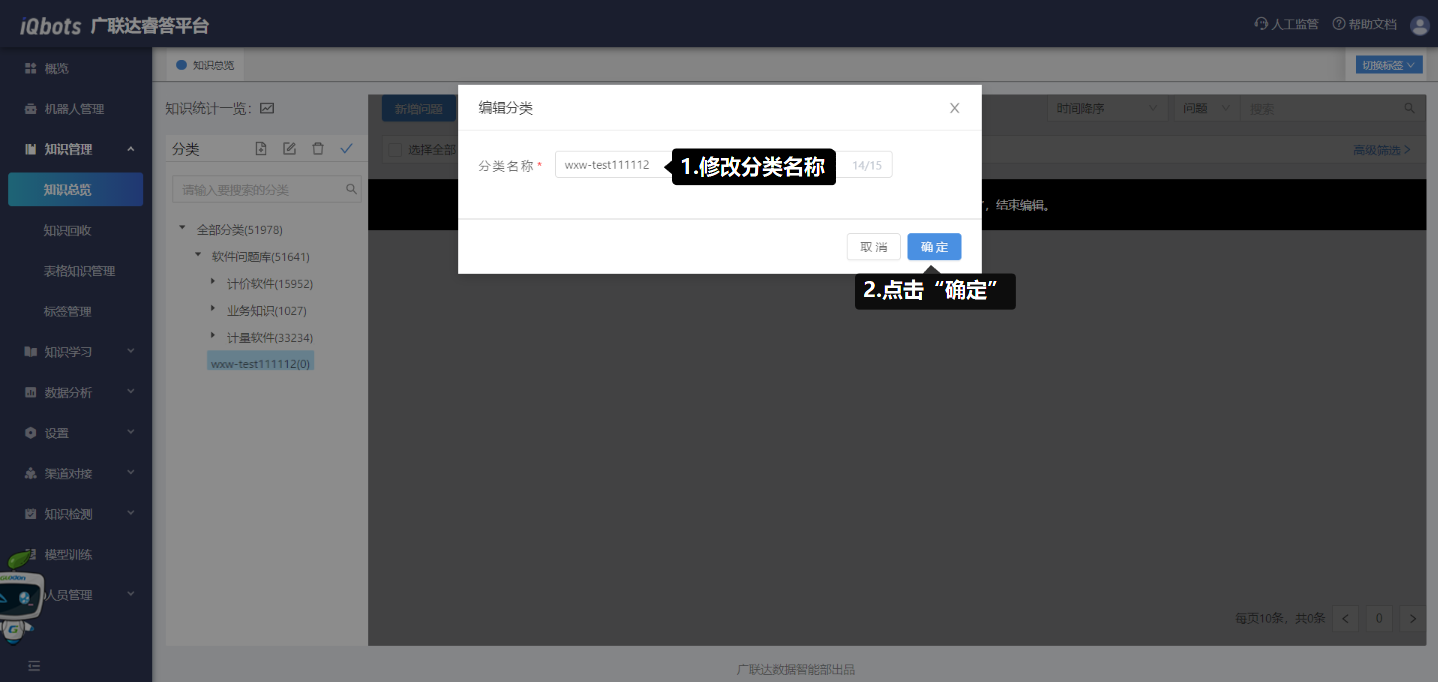Viewport: 1438px width, 682px height.
Task: Click the checkmark icon in category header
Action: tap(346, 149)
